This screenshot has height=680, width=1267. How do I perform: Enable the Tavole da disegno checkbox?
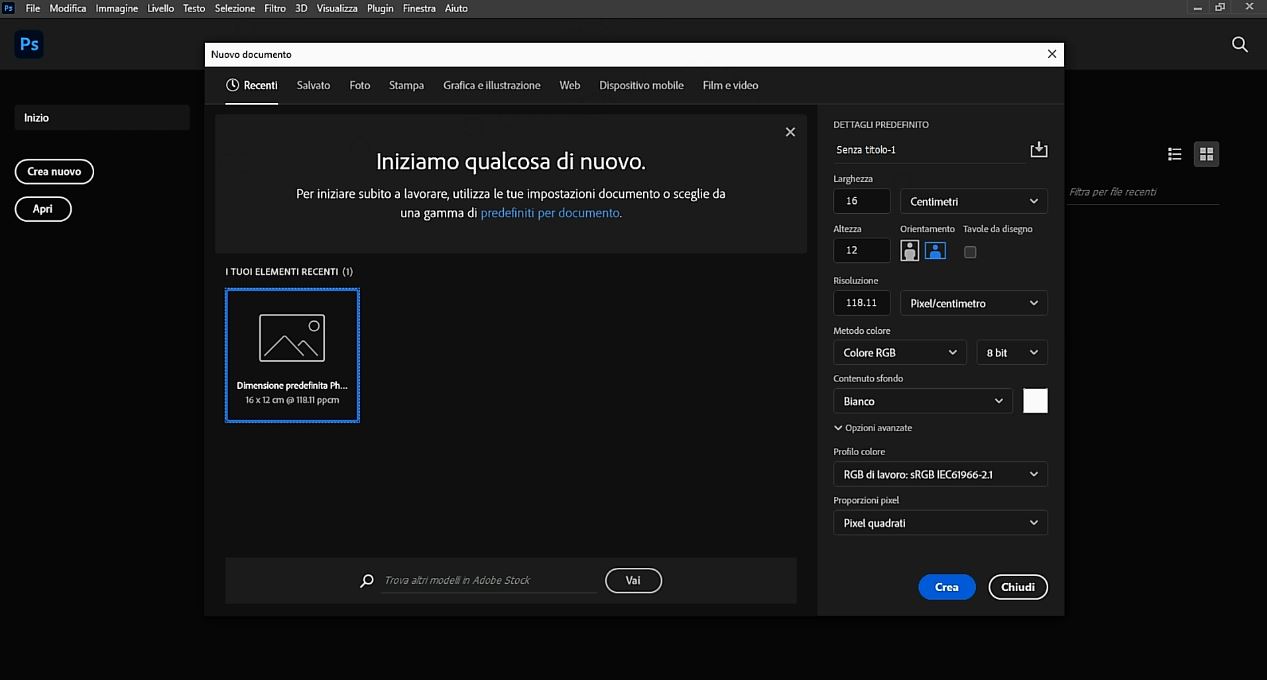click(970, 252)
